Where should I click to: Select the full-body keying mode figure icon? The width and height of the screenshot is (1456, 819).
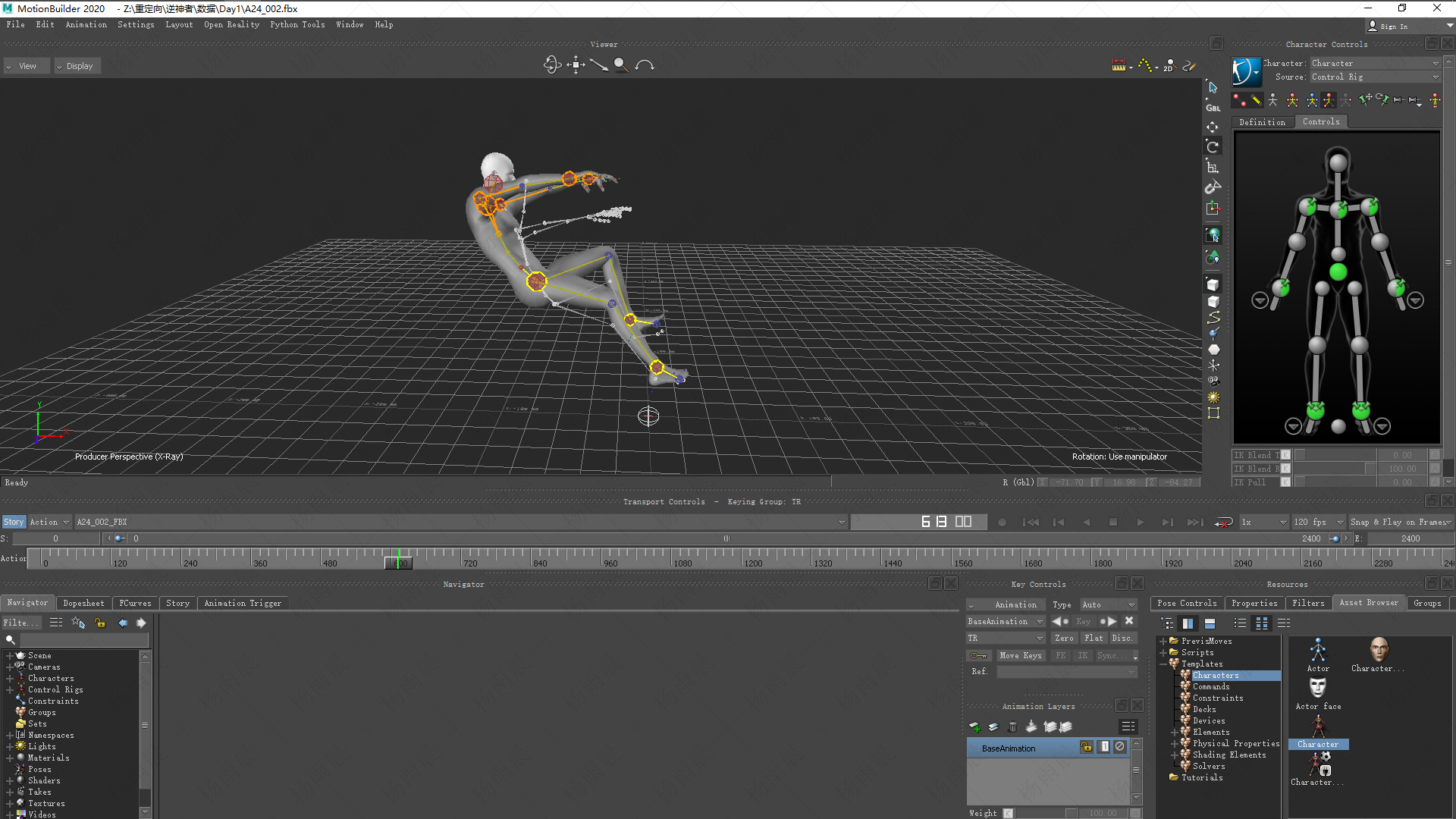(x=1292, y=99)
